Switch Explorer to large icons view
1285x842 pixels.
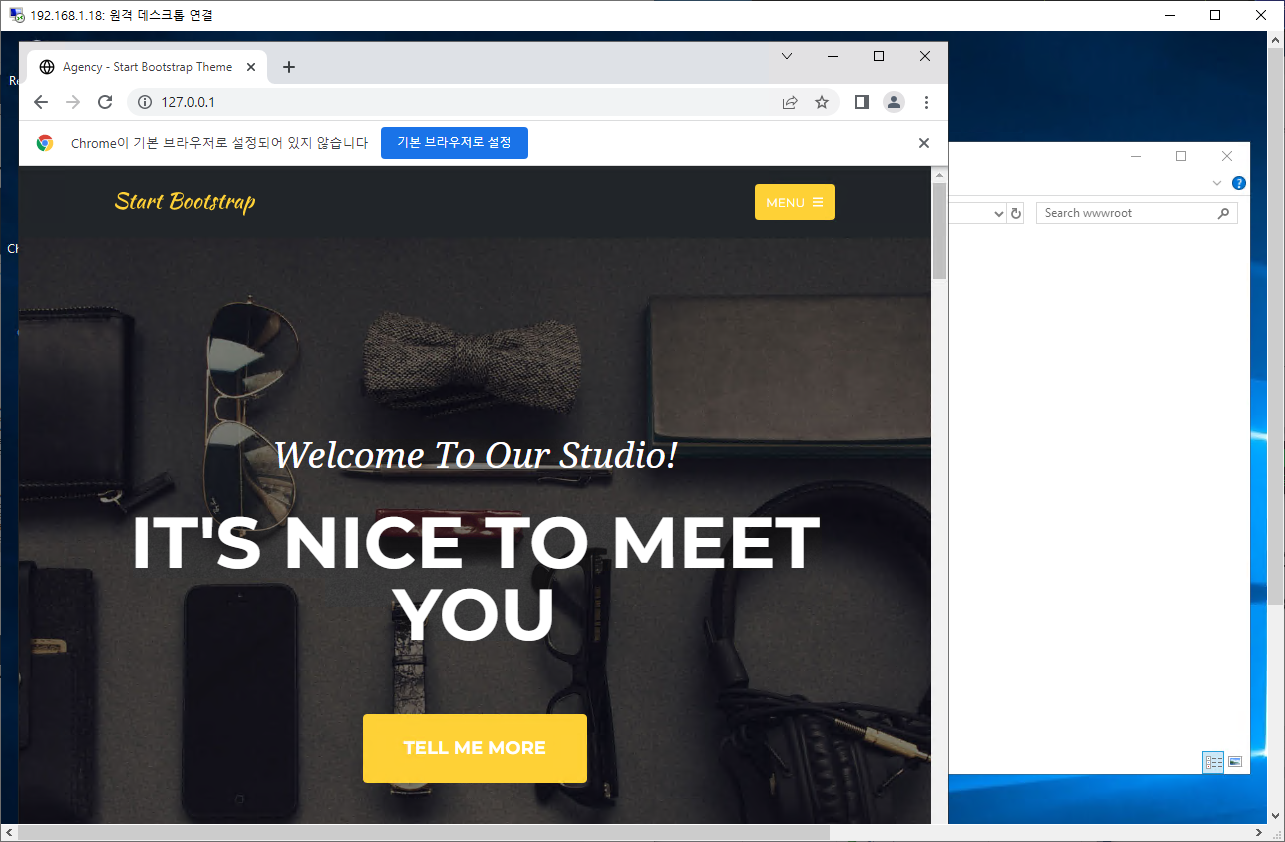coord(1235,762)
